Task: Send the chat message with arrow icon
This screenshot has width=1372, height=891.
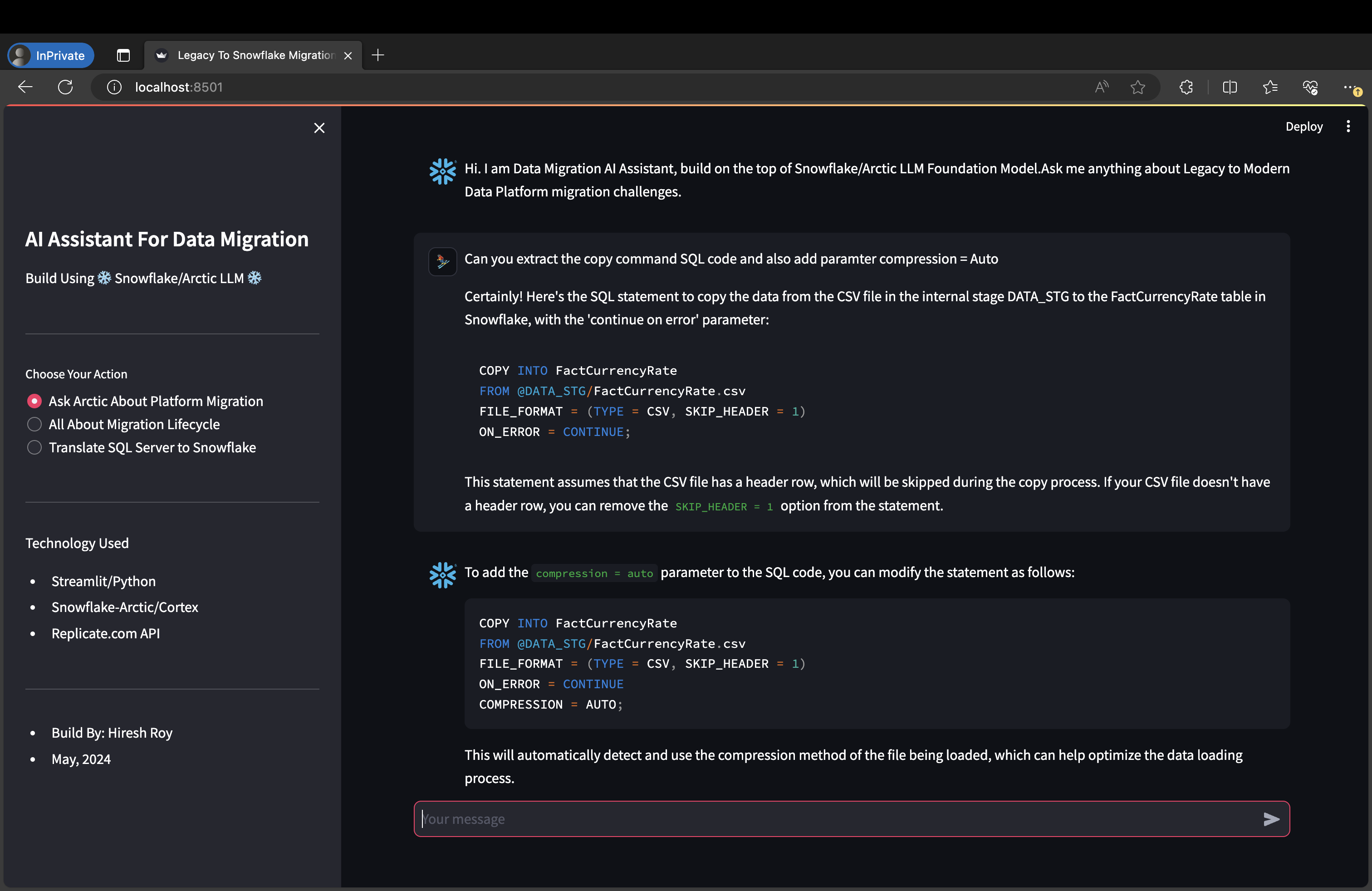Action: coord(1270,819)
